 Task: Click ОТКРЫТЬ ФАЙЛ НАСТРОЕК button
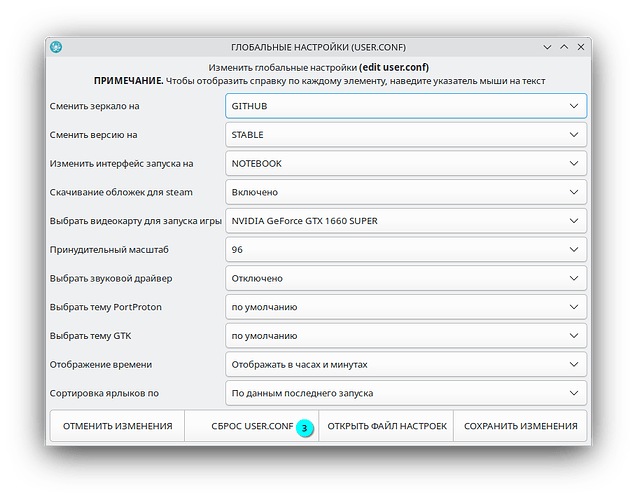tap(386, 426)
